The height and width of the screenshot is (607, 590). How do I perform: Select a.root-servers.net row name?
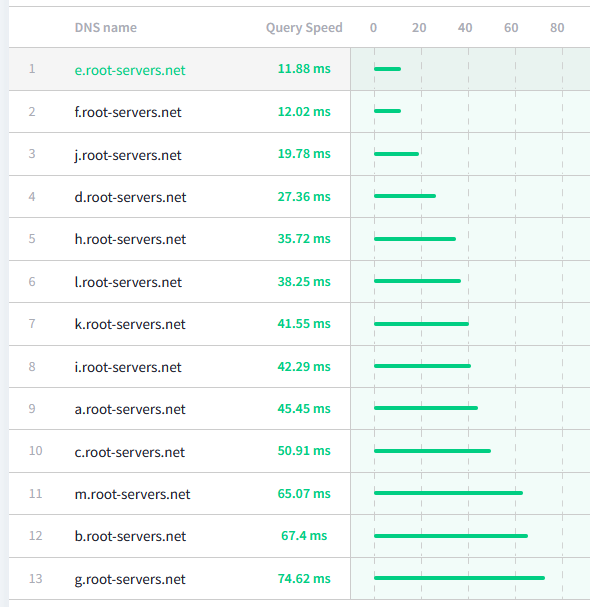click(x=130, y=409)
